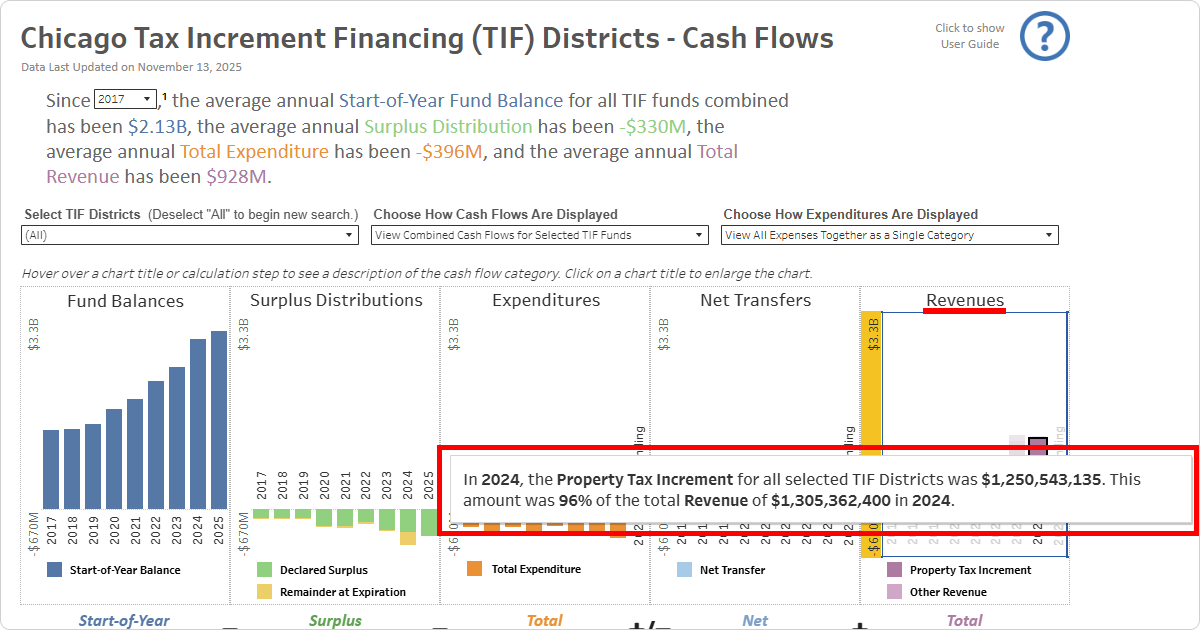The height and width of the screenshot is (630, 1200).
Task: Select the pink Other Revenue color swatch
Action: [894, 591]
